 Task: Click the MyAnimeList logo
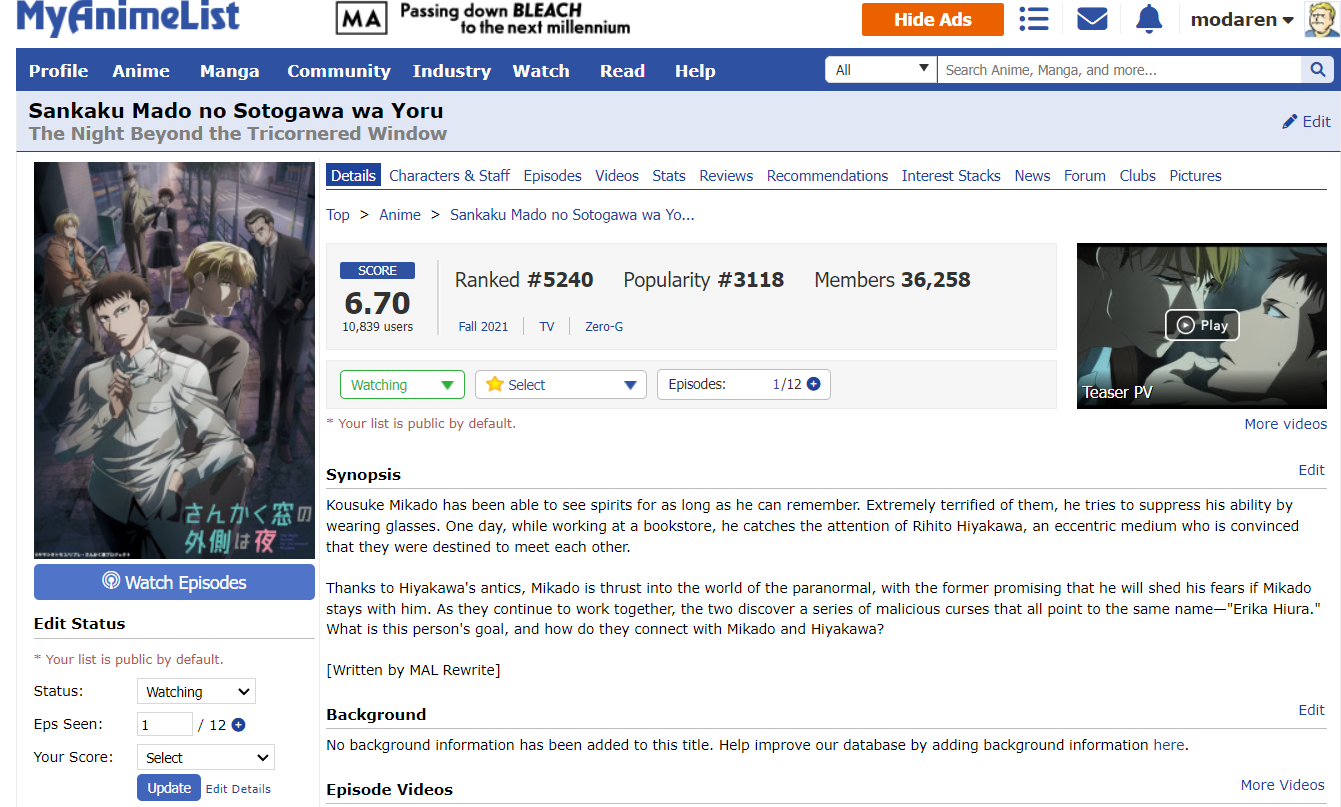tap(129, 18)
